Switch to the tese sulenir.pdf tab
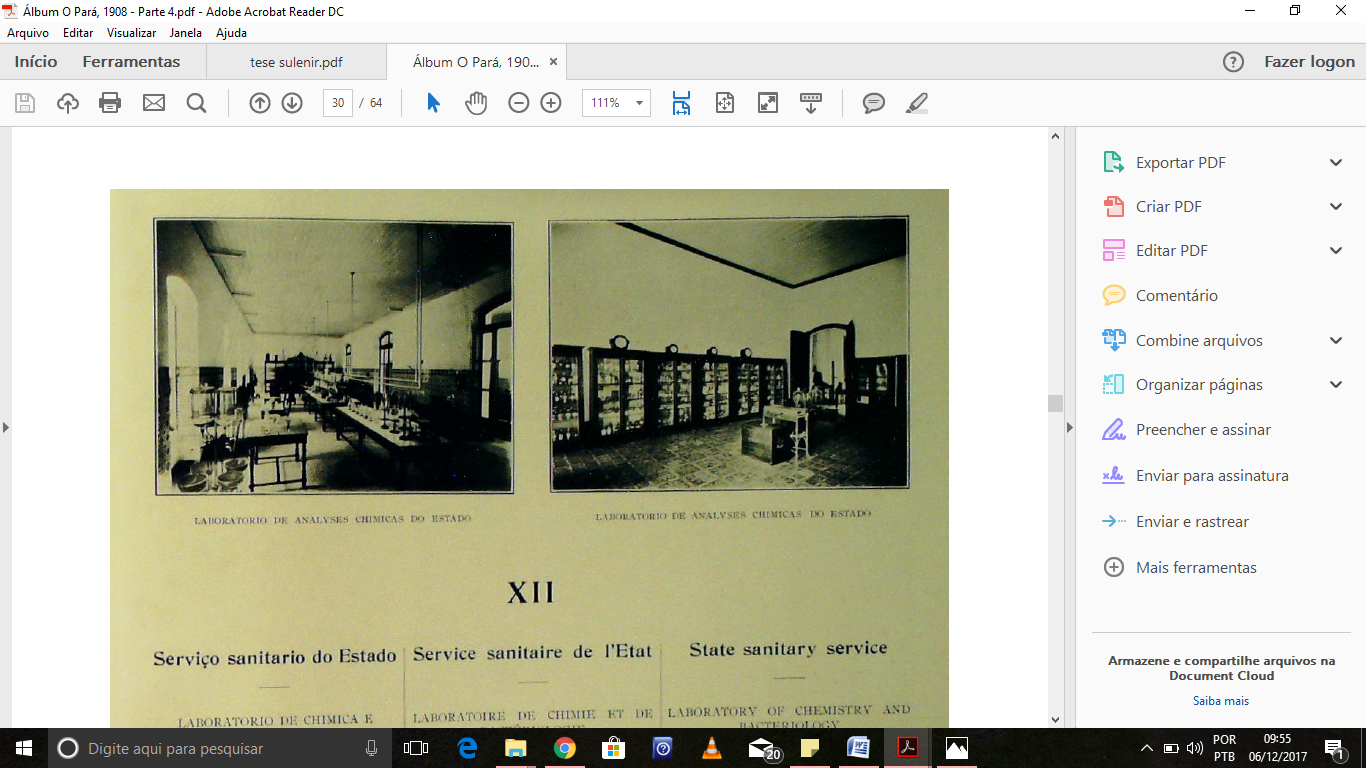The image size is (1366, 768). tap(296, 62)
